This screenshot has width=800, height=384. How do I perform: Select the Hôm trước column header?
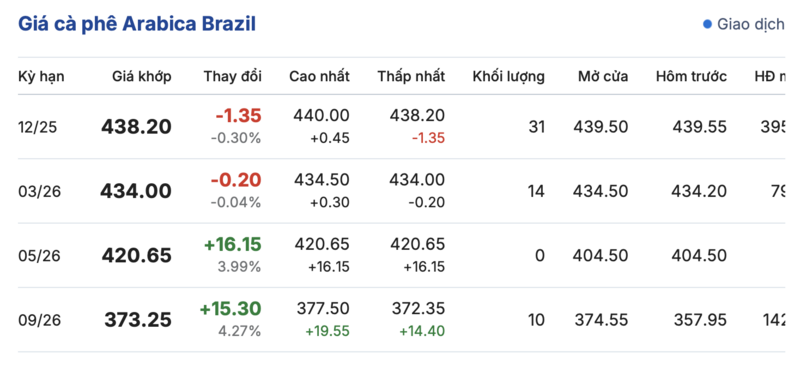[691, 76]
